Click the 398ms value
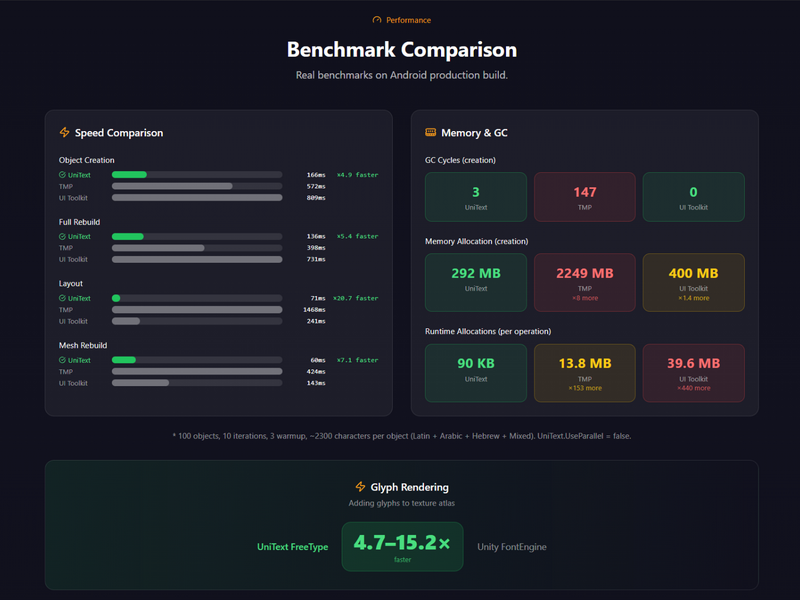This screenshot has height=600, width=800. coord(316,247)
